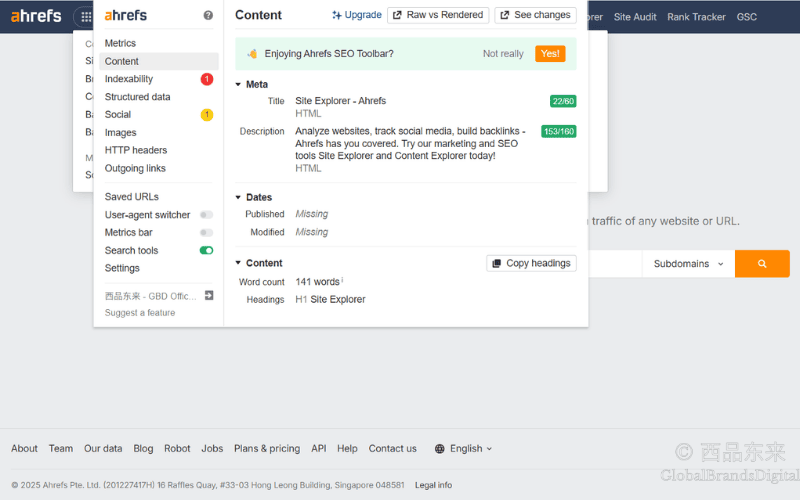Click H1 Site Explorer heading text

point(330,299)
